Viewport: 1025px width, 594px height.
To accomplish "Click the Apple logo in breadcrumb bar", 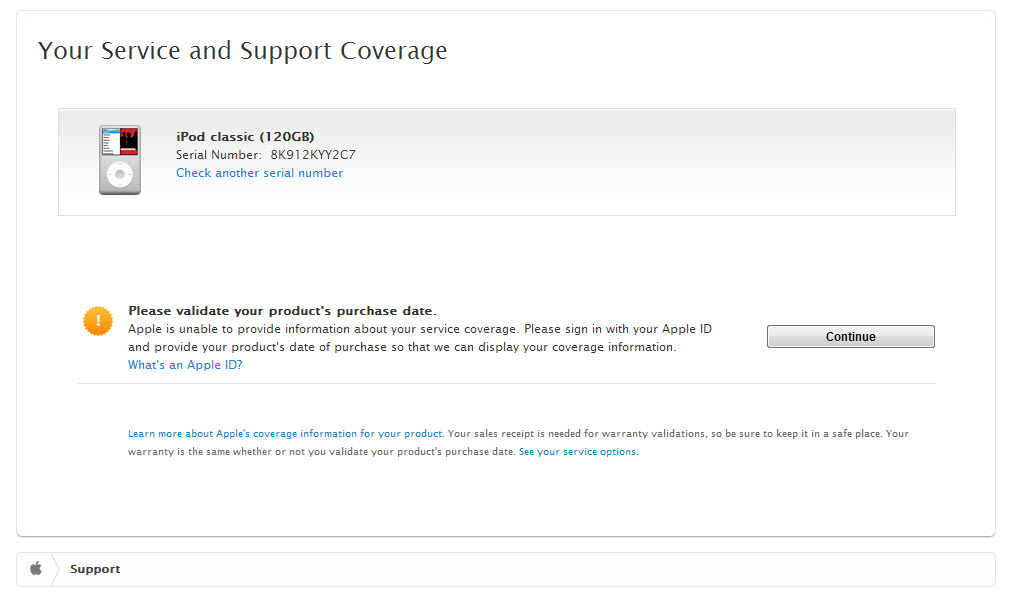I will (x=36, y=569).
